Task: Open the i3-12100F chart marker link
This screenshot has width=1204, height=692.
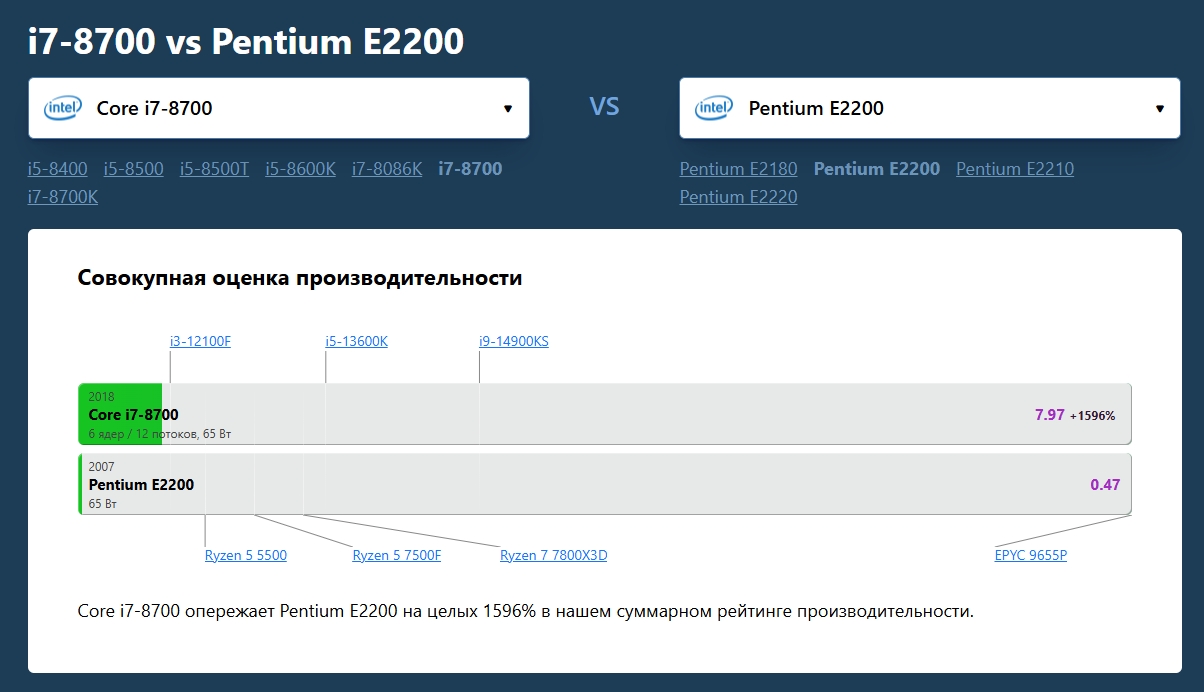Action: point(200,341)
